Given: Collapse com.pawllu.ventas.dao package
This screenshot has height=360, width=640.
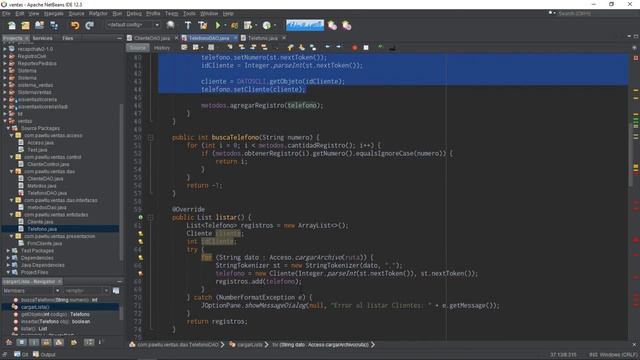Looking at the screenshot, I should pyautogui.click(x=11, y=171).
